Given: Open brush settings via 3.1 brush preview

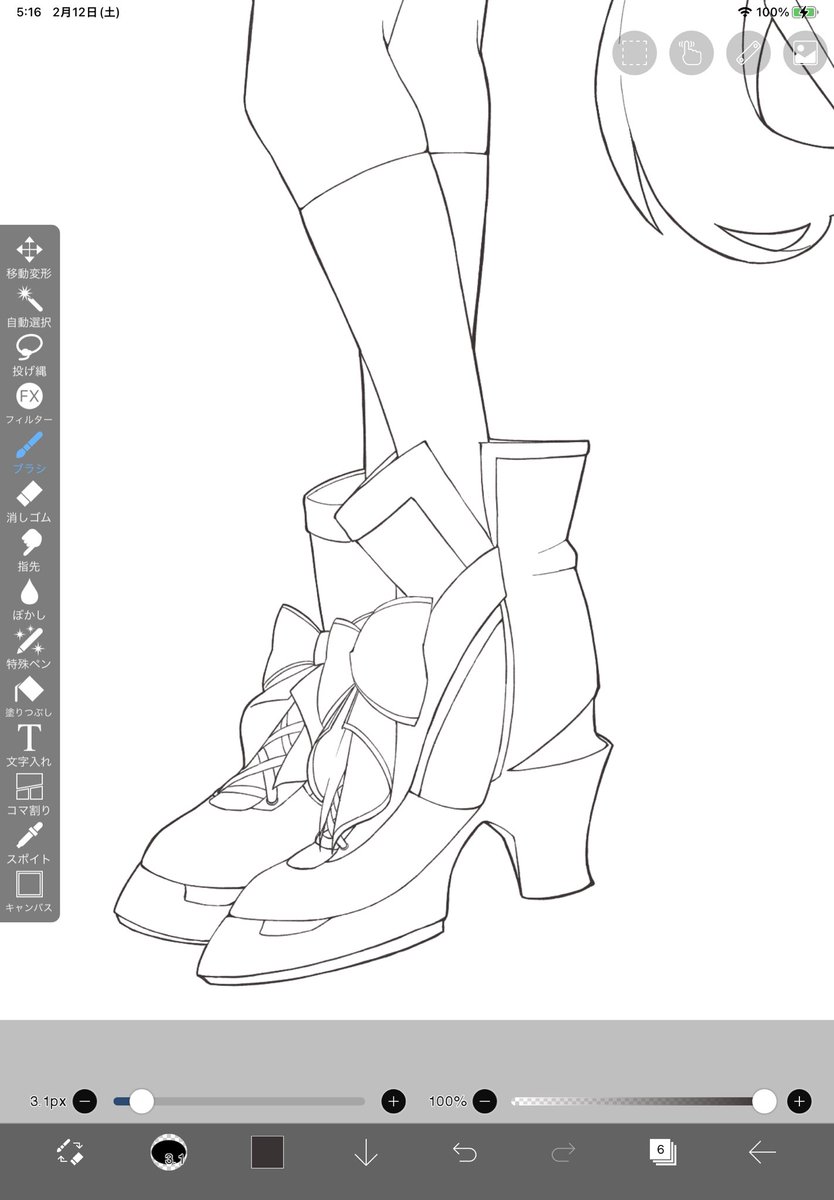Looking at the screenshot, I should click(169, 1153).
